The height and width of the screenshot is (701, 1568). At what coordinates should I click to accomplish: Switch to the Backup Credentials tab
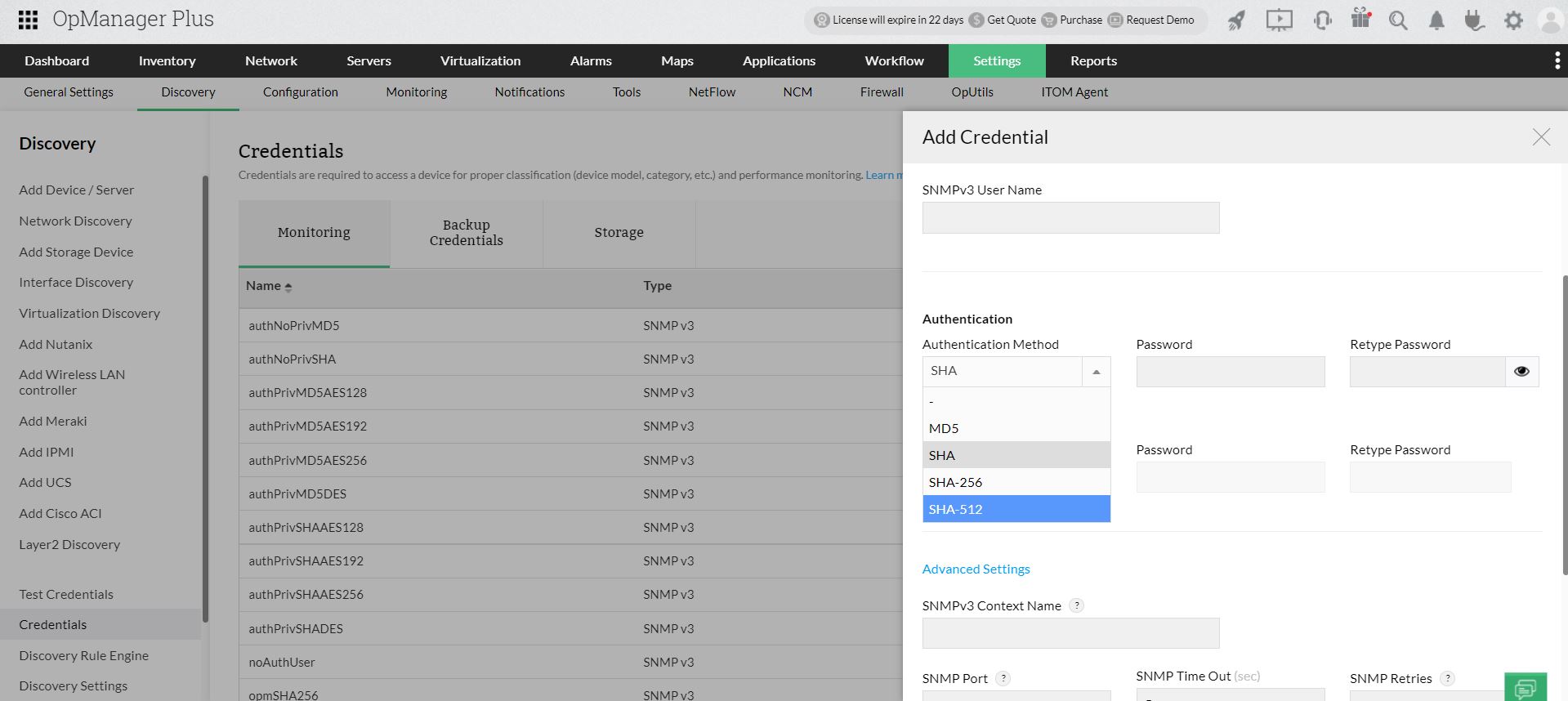pos(466,233)
